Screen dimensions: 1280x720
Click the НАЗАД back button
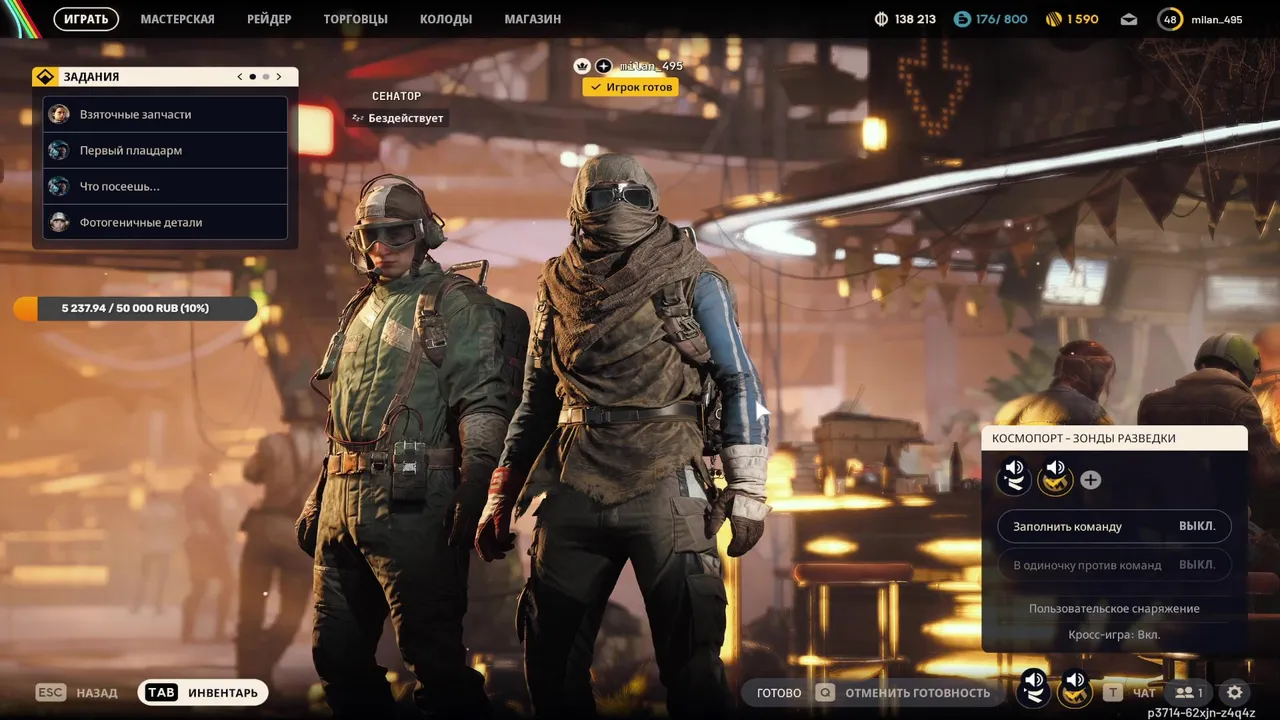click(x=97, y=692)
